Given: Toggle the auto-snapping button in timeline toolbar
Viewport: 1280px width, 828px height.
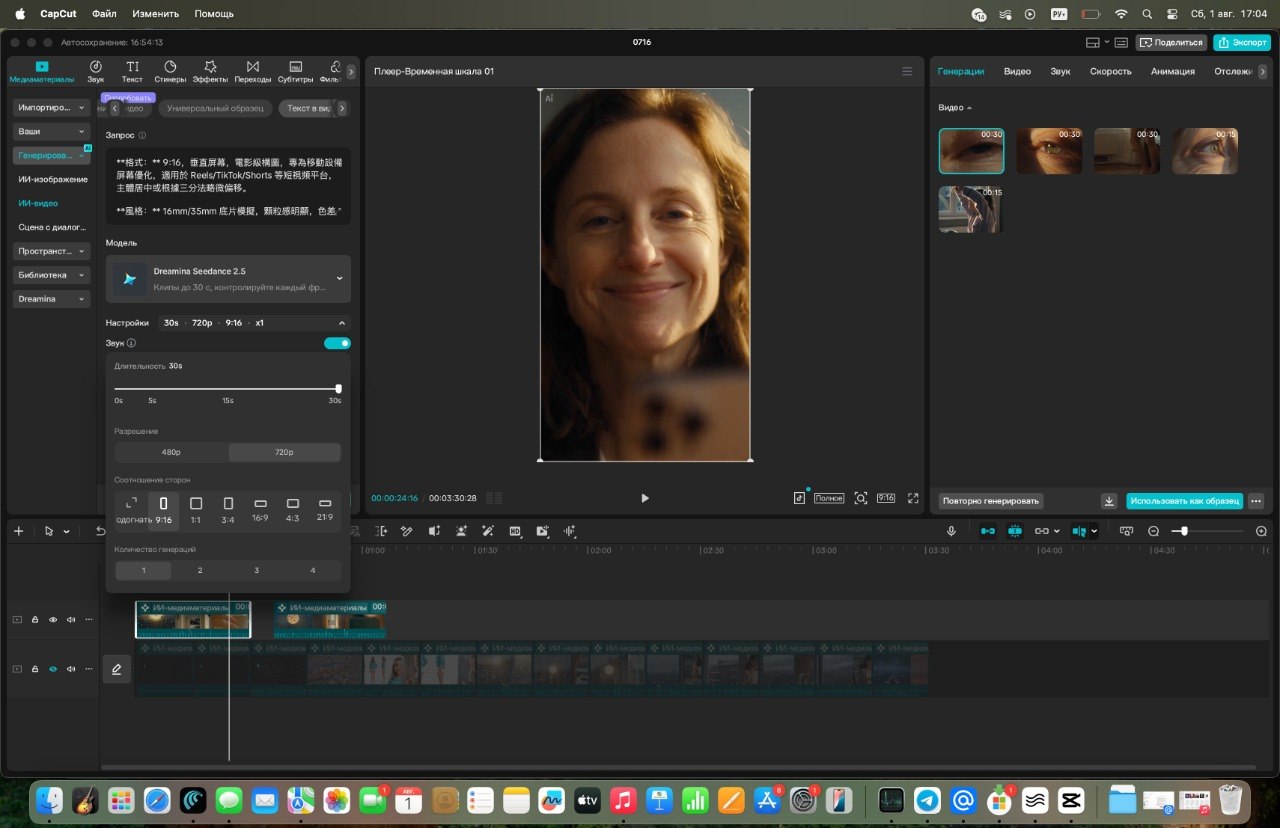Looking at the screenshot, I should [1015, 531].
